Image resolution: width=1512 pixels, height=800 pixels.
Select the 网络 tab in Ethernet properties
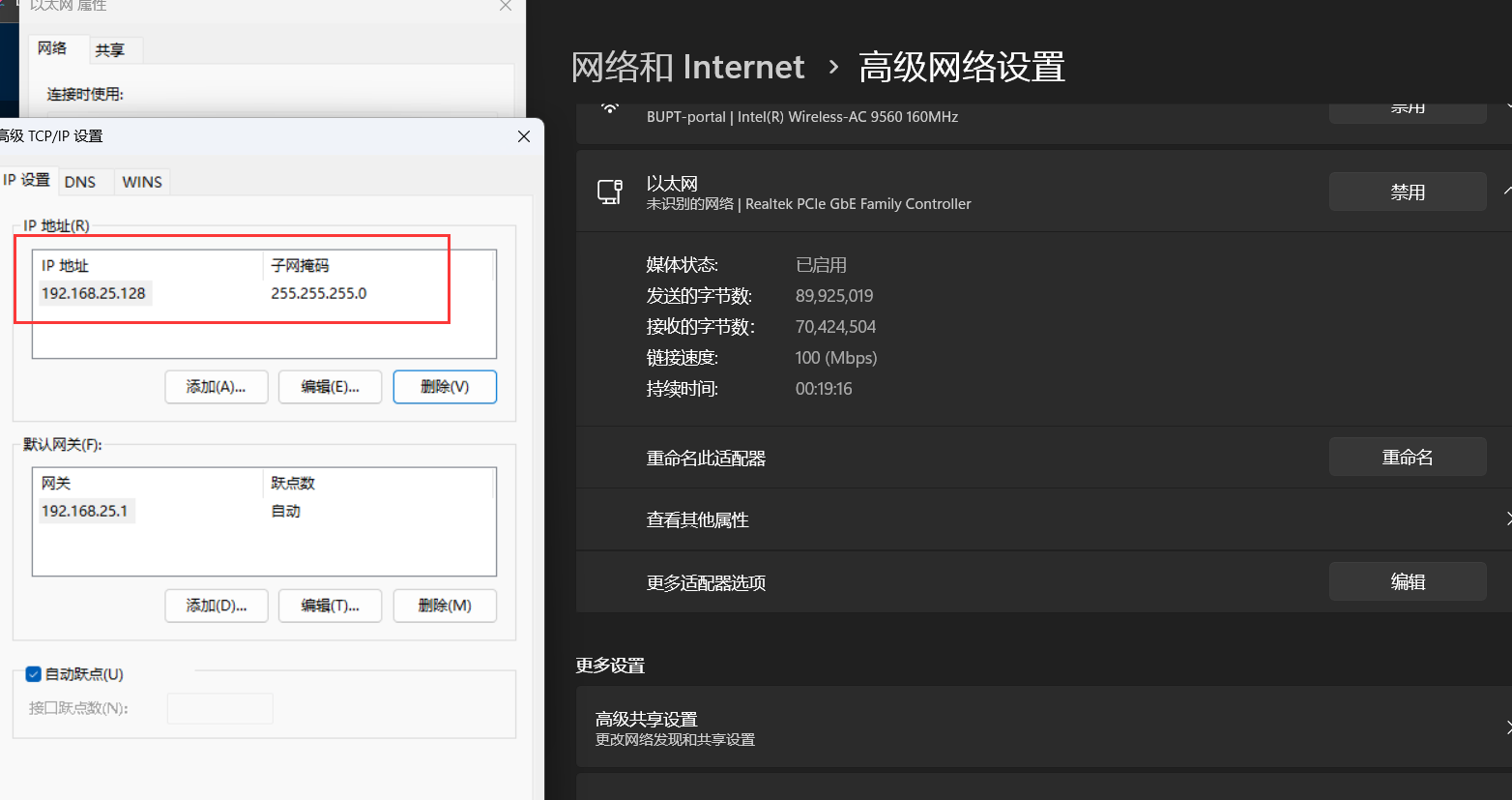tap(52, 48)
